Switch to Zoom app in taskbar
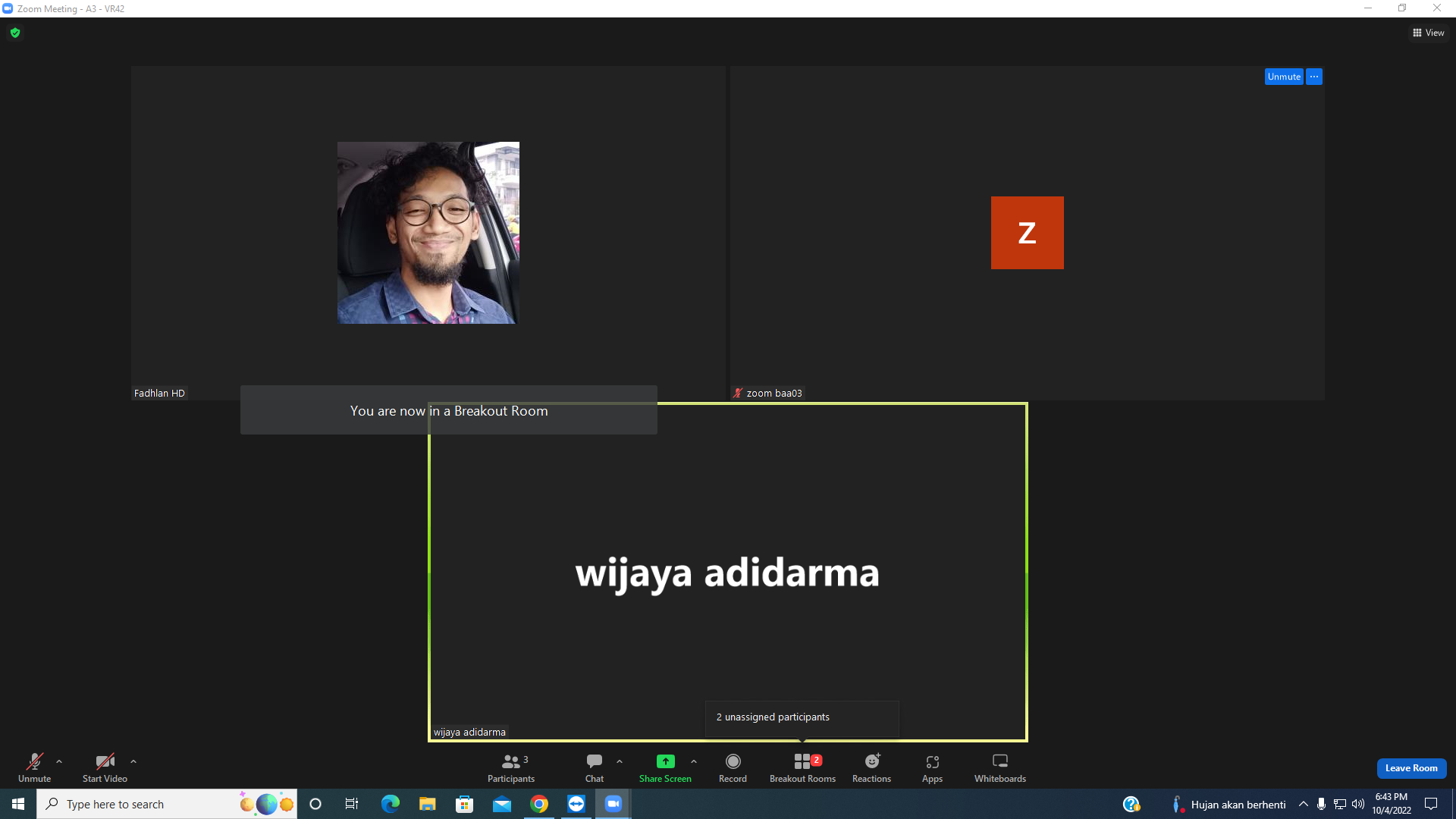The height and width of the screenshot is (819, 1456). (x=613, y=804)
